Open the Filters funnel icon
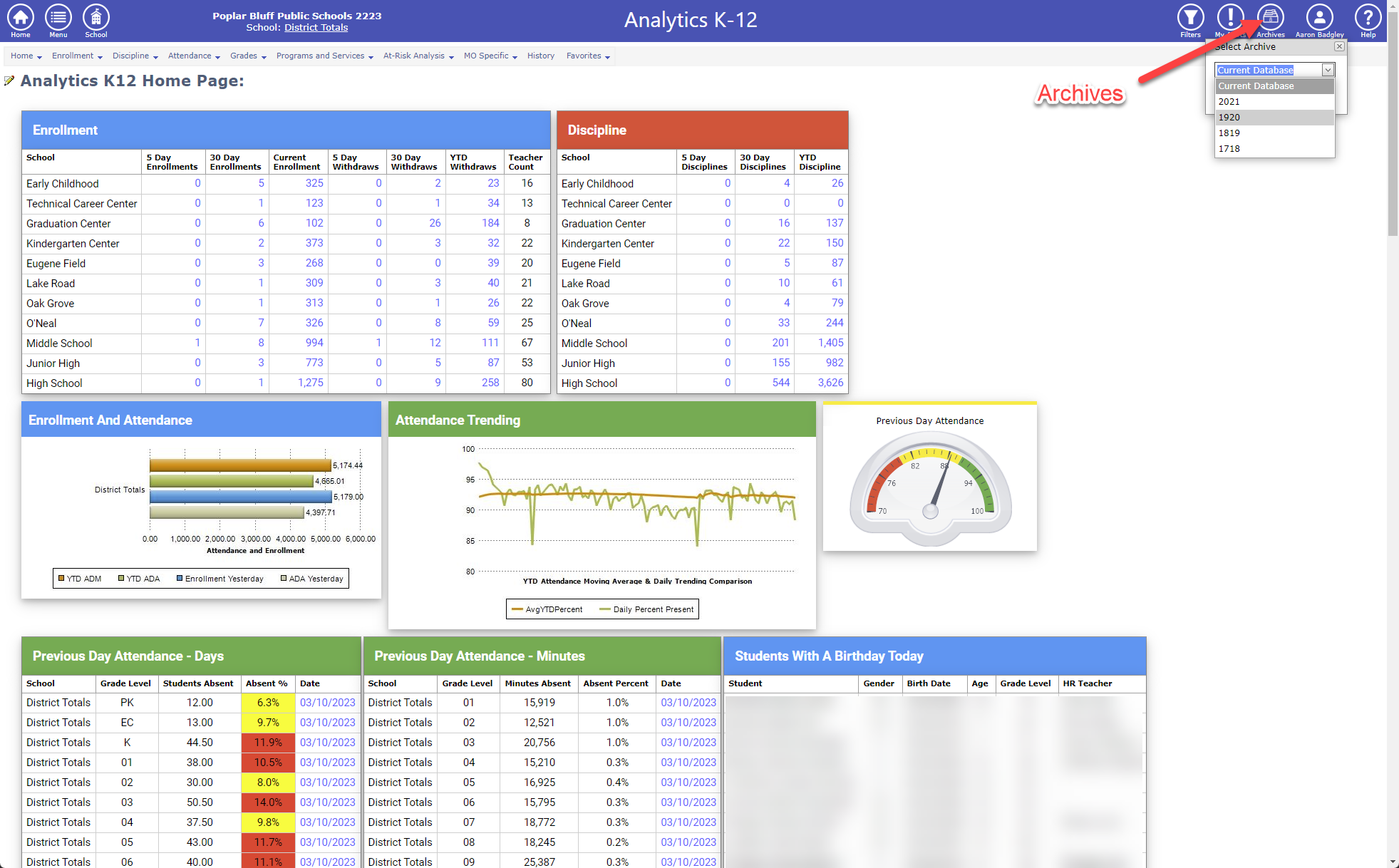 1190,17
